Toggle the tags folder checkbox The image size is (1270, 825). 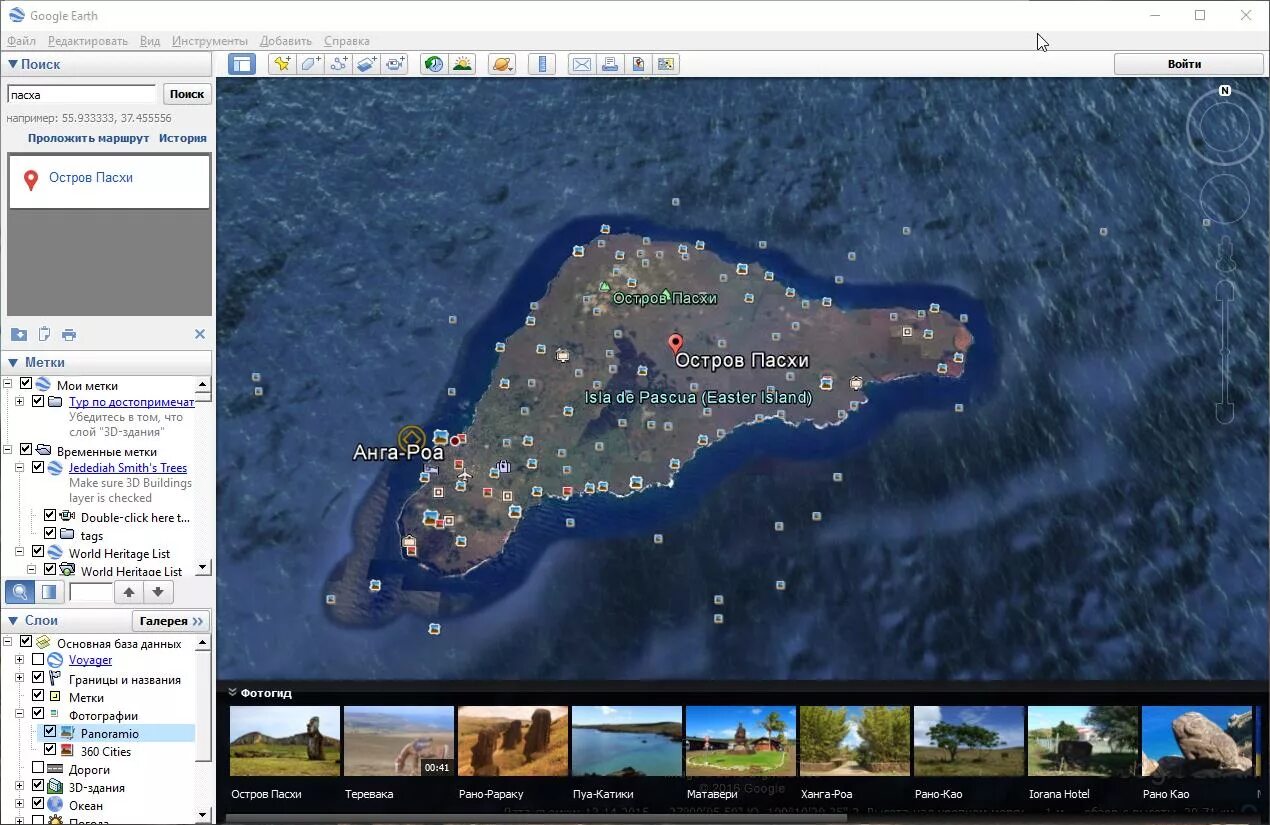50,534
